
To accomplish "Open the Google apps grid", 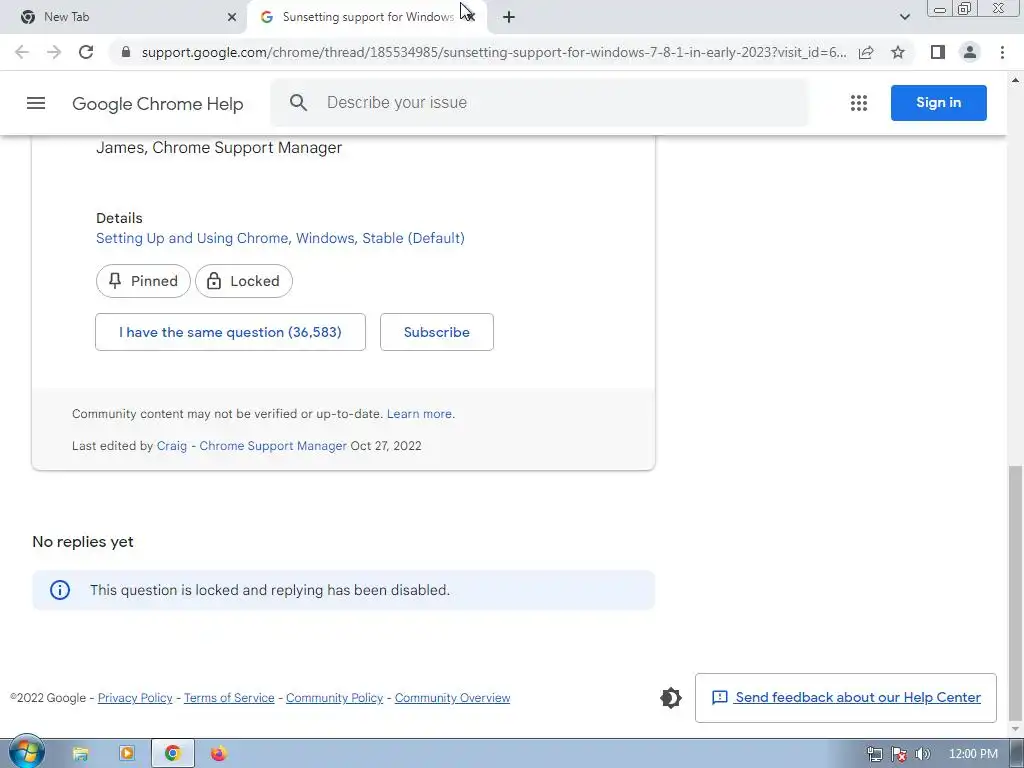I will pyautogui.click(x=859, y=103).
